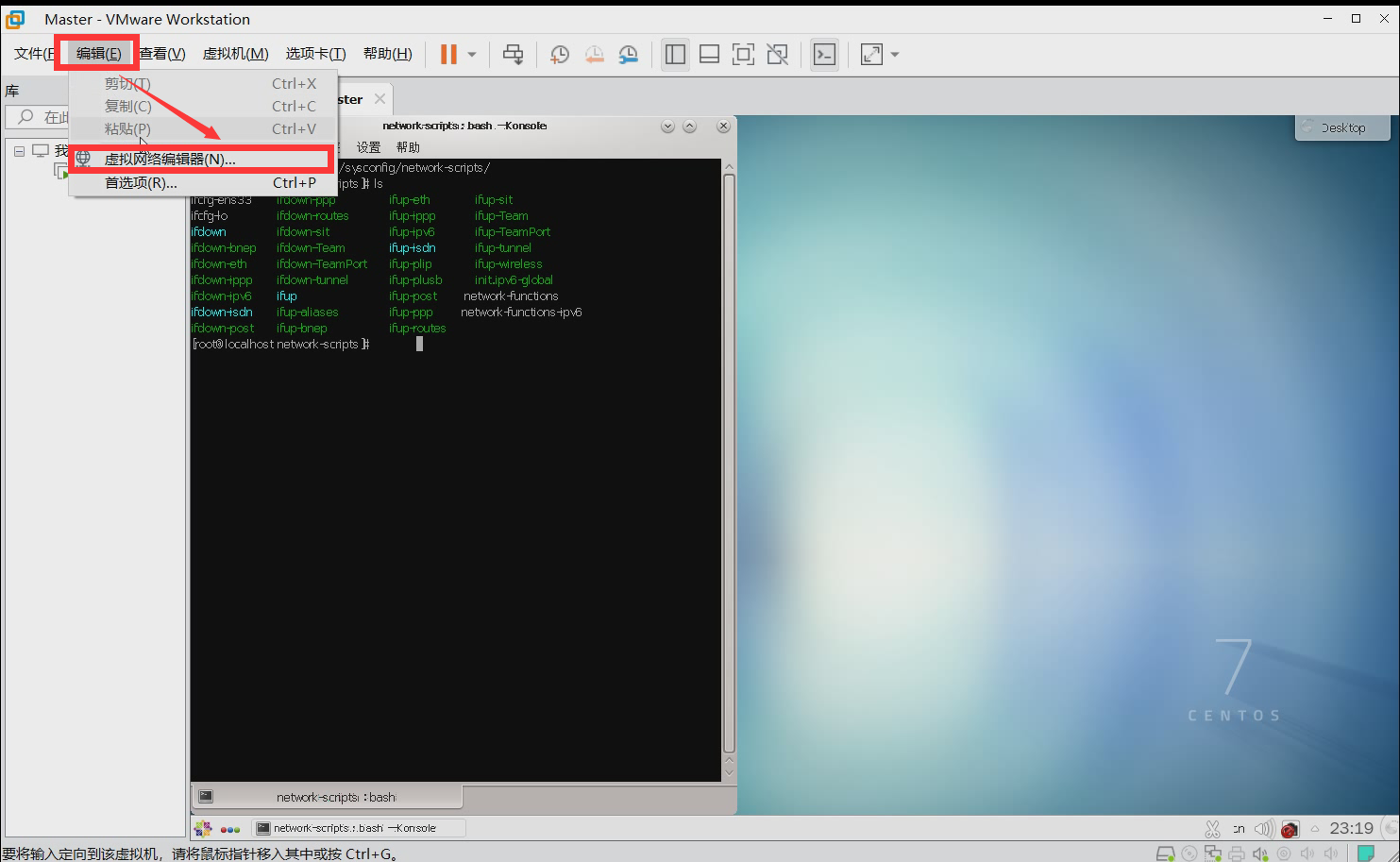Click network-functions-ipv6 in terminal listing
The height and width of the screenshot is (862, 1400).
click(521, 312)
